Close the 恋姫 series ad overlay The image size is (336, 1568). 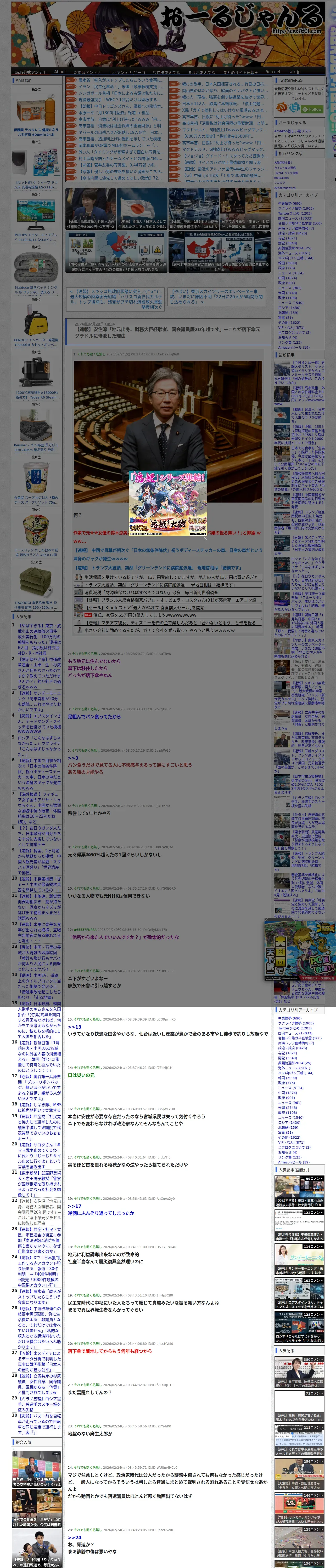point(205,538)
